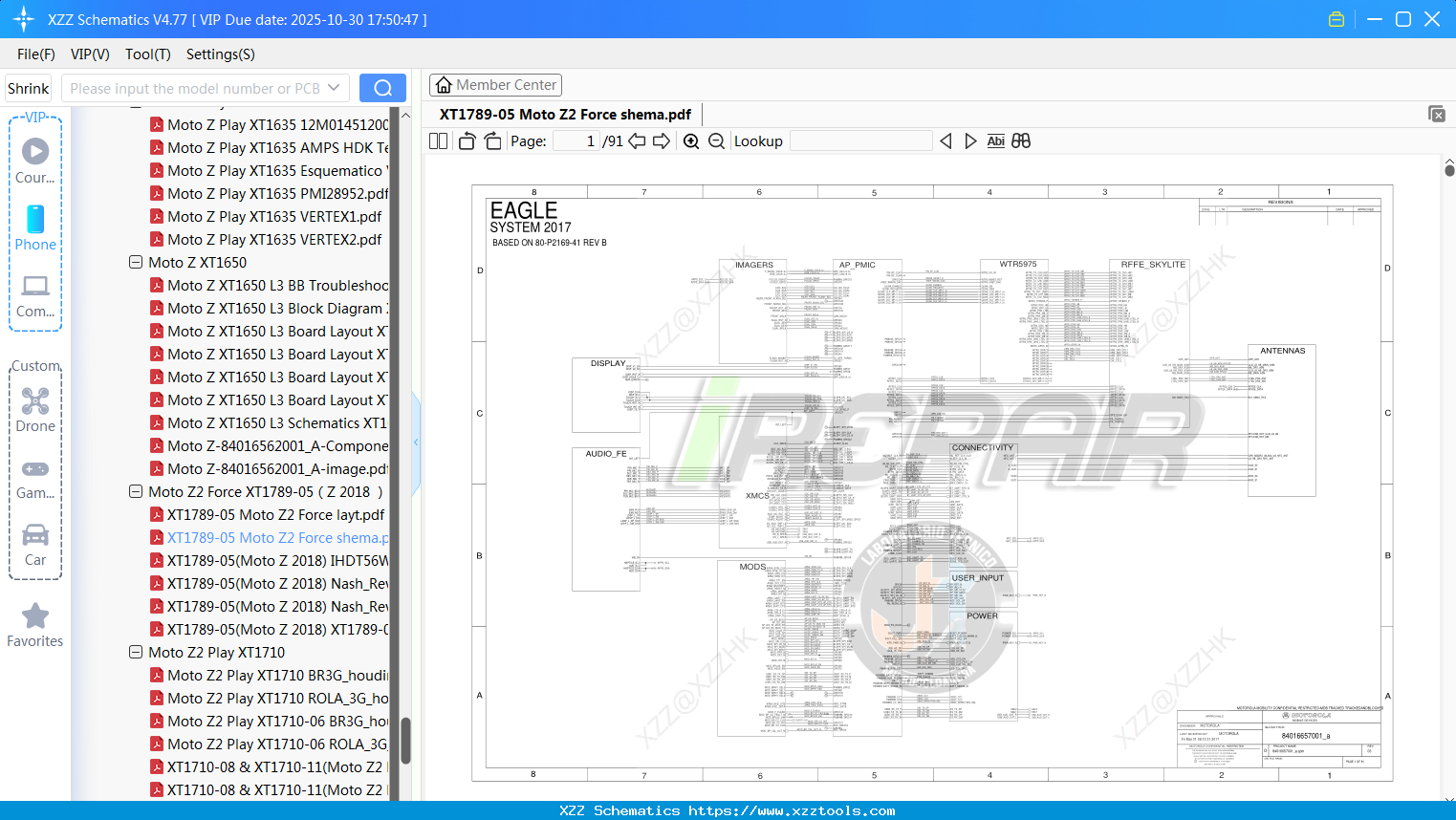Open Moto Z2 Play XT1710-06 ROLA_3G file
The image size is (1456, 820).
click(x=270, y=744)
